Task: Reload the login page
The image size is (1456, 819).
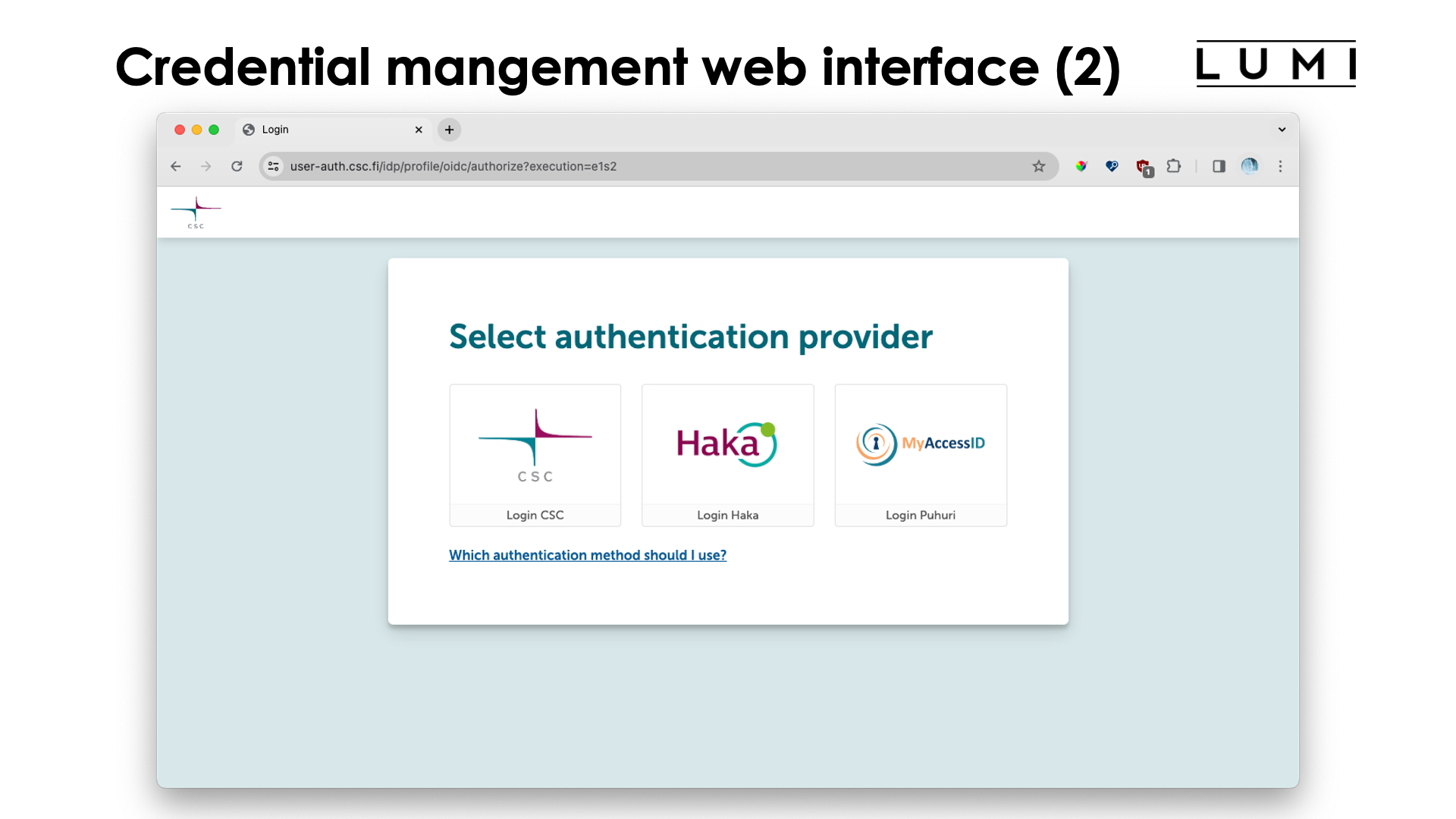Action: [x=237, y=166]
